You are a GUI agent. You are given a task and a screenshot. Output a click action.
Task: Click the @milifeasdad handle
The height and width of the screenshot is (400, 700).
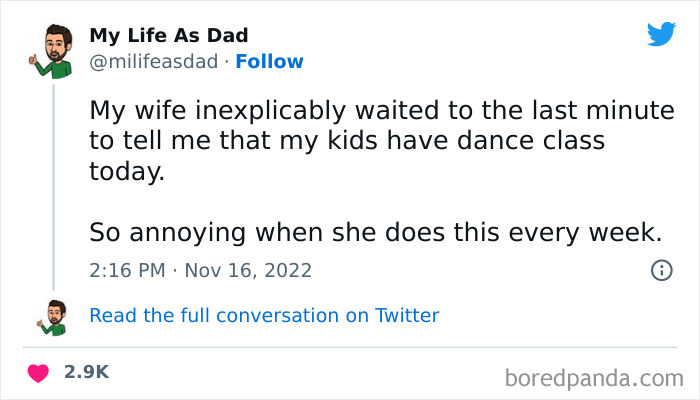tap(152, 62)
